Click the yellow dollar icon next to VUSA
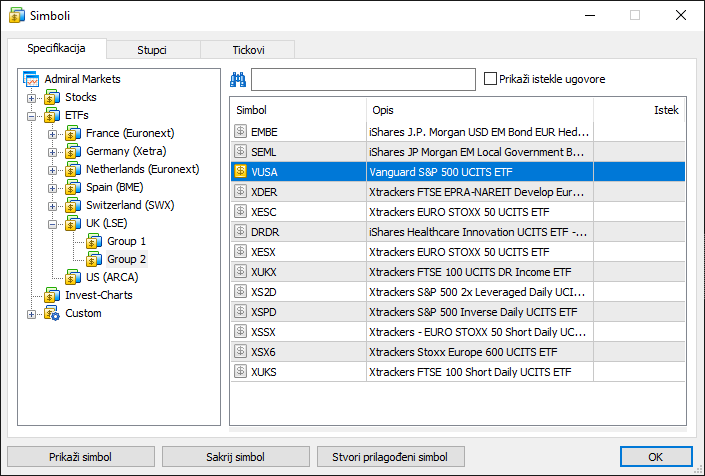The width and height of the screenshot is (705, 476). point(241,171)
